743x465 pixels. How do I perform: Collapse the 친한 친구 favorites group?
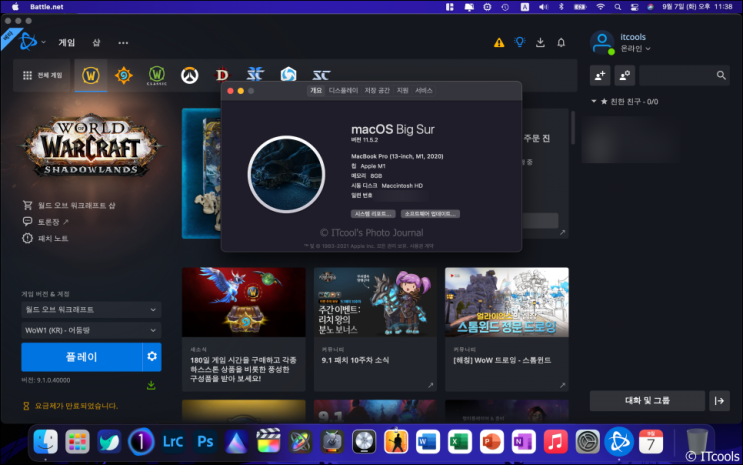(x=594, y=101)
